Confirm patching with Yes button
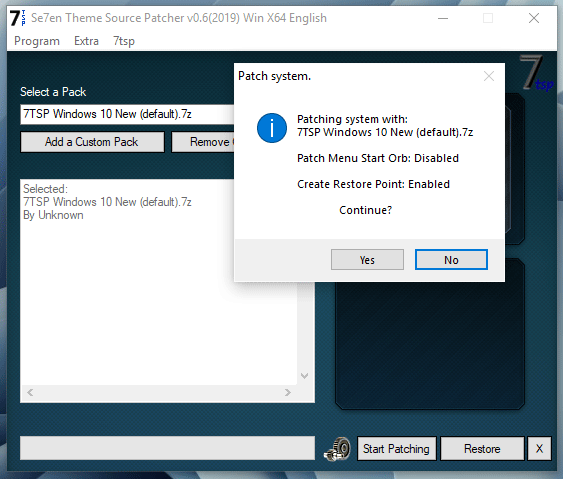This screenshot has width=563, height=479. [367, 260]
